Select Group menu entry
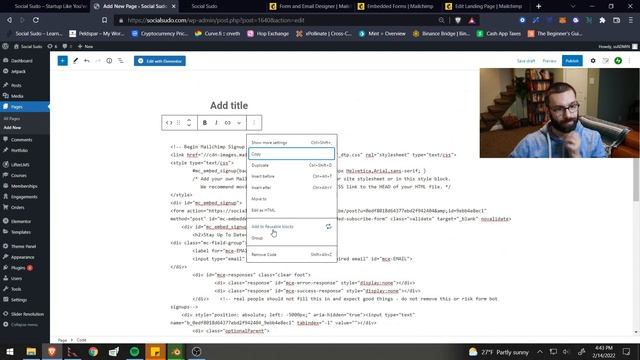 pos(291,238)
